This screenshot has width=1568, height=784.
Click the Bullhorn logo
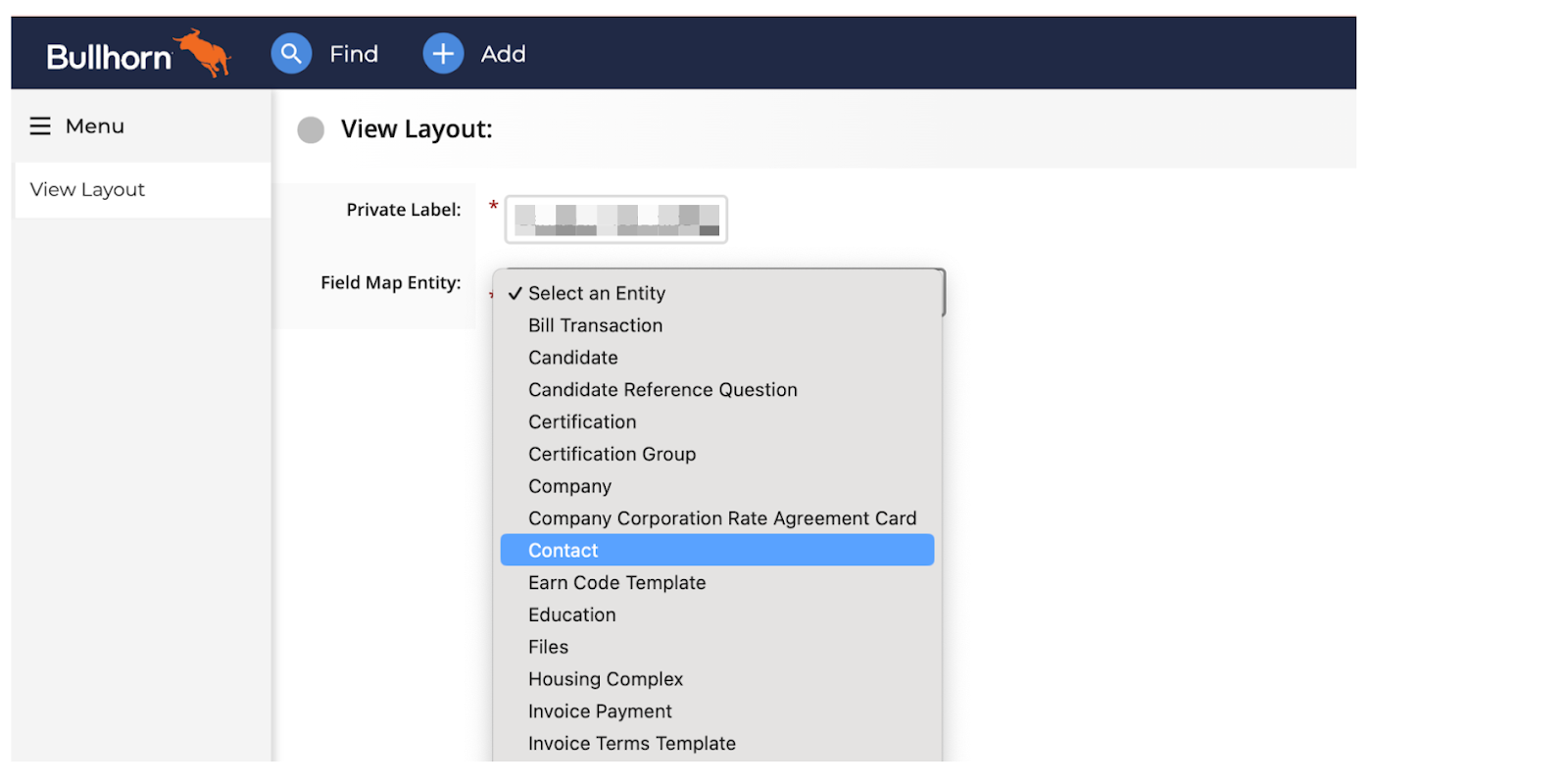137,54
